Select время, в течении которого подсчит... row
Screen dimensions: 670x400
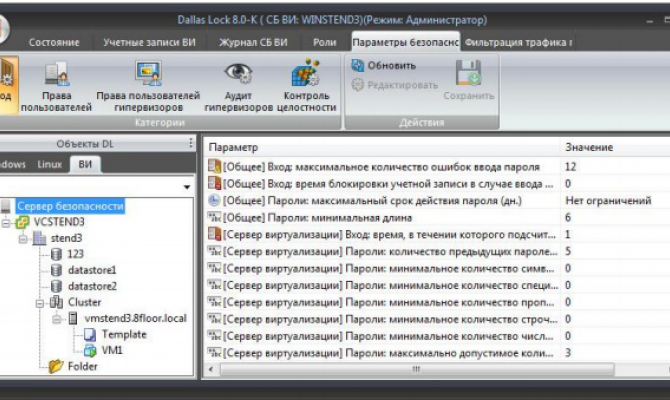pos(438,234)
